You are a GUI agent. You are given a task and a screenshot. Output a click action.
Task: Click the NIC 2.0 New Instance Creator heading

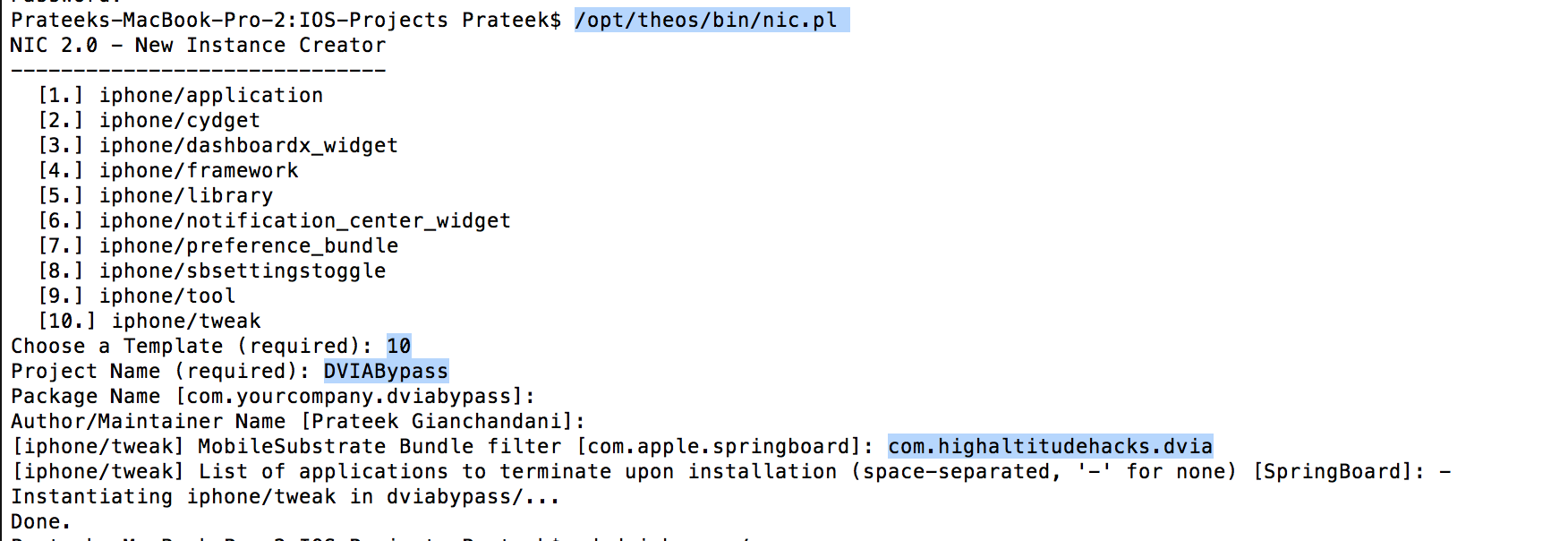coord(199,45)
